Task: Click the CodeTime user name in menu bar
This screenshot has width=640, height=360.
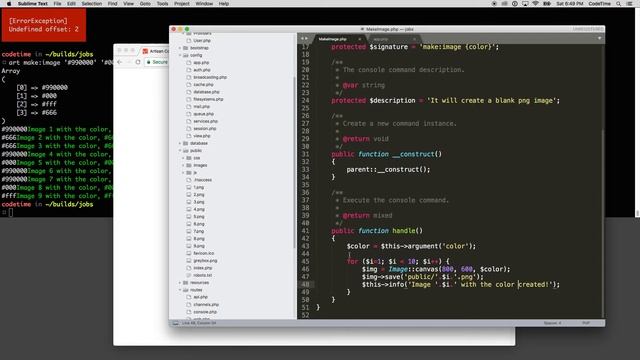Action: click(600, 4)
